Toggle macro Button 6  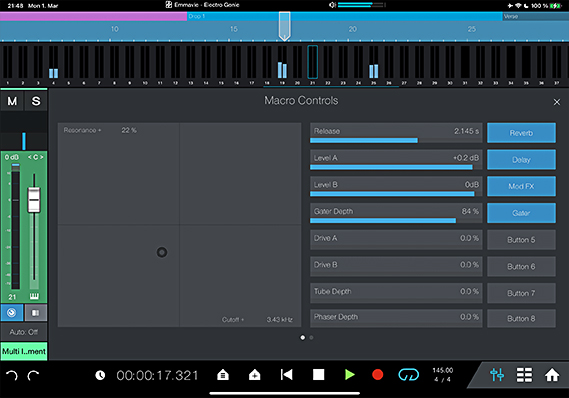pyautogui.click(x=521, y=267)
